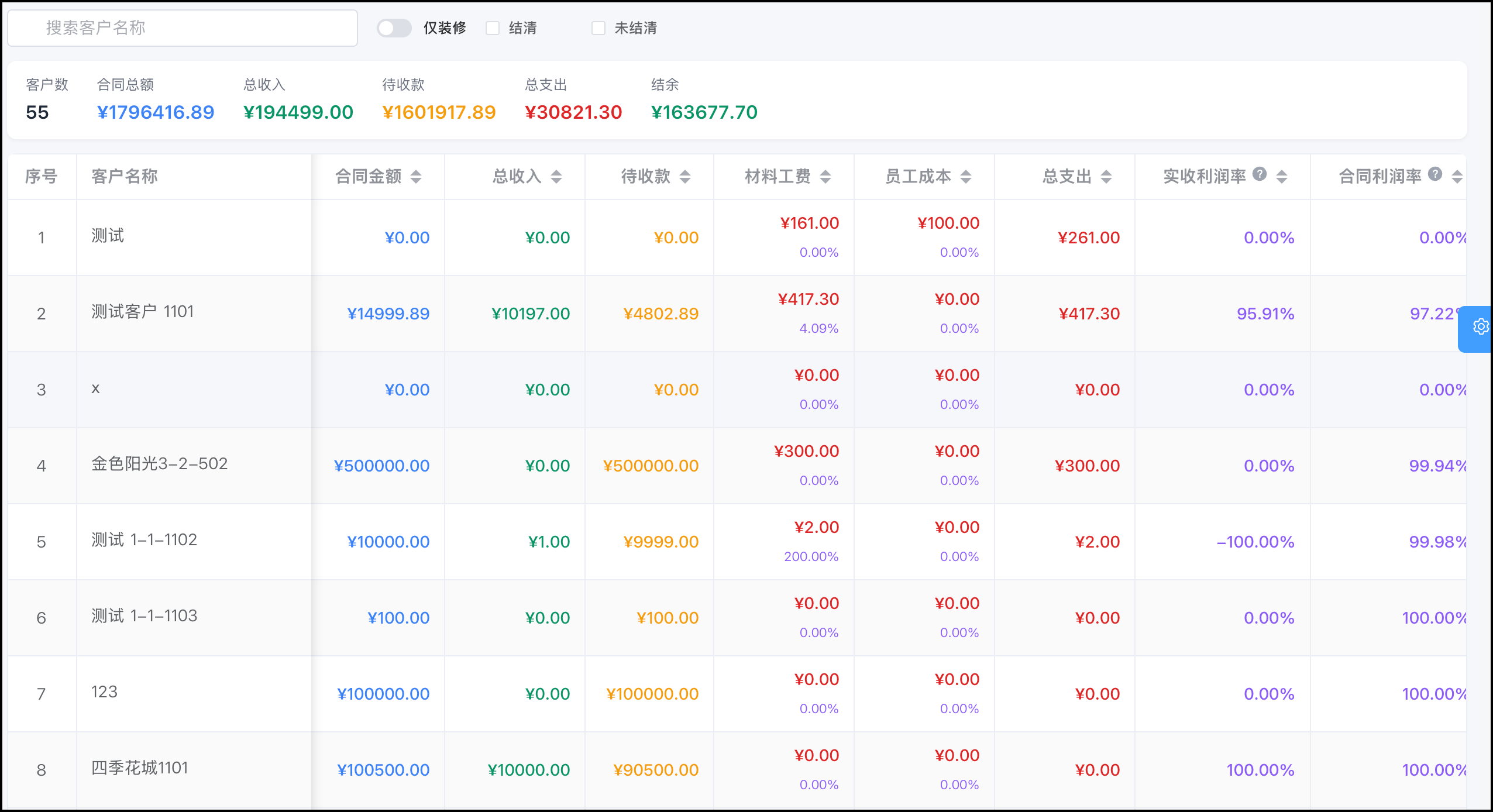Select customer named x
This screenshot has height=812, width=1493.
pyautogui.click(x=96, y=388)
